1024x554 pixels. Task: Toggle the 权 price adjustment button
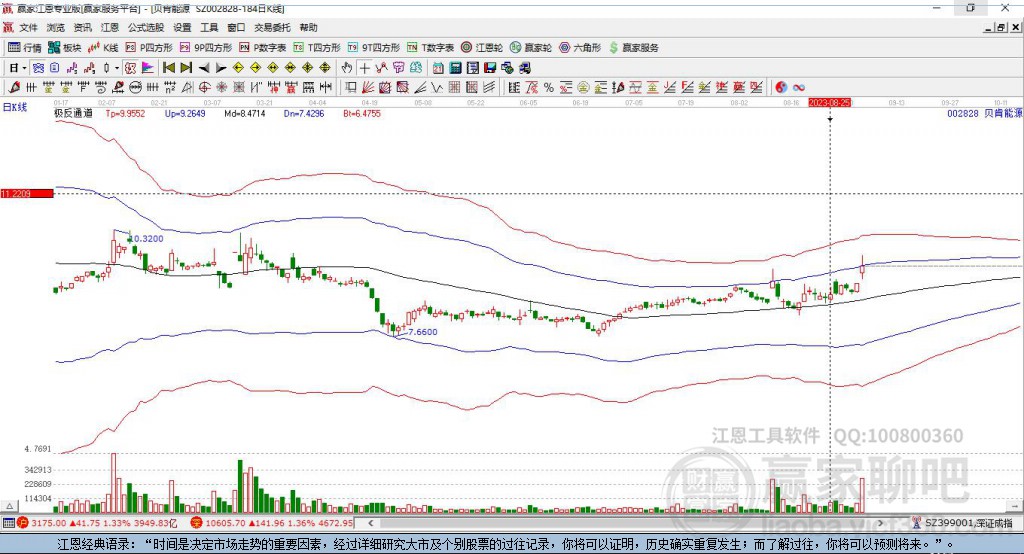131,68
